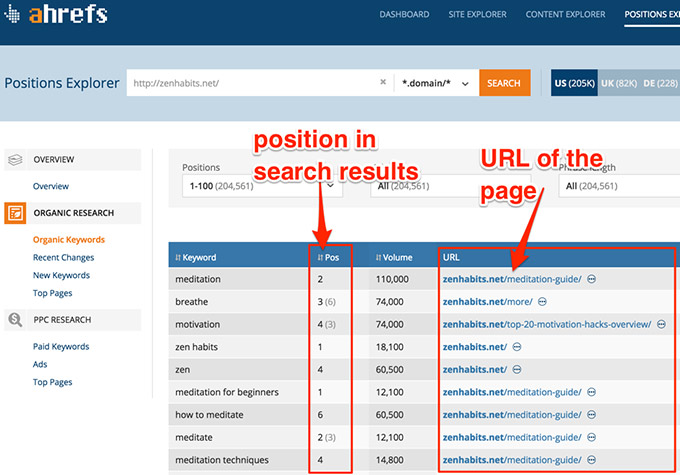This screenshot has width=680, height=475.
Task: Open the Ads sidebar link
Action: 40,364
